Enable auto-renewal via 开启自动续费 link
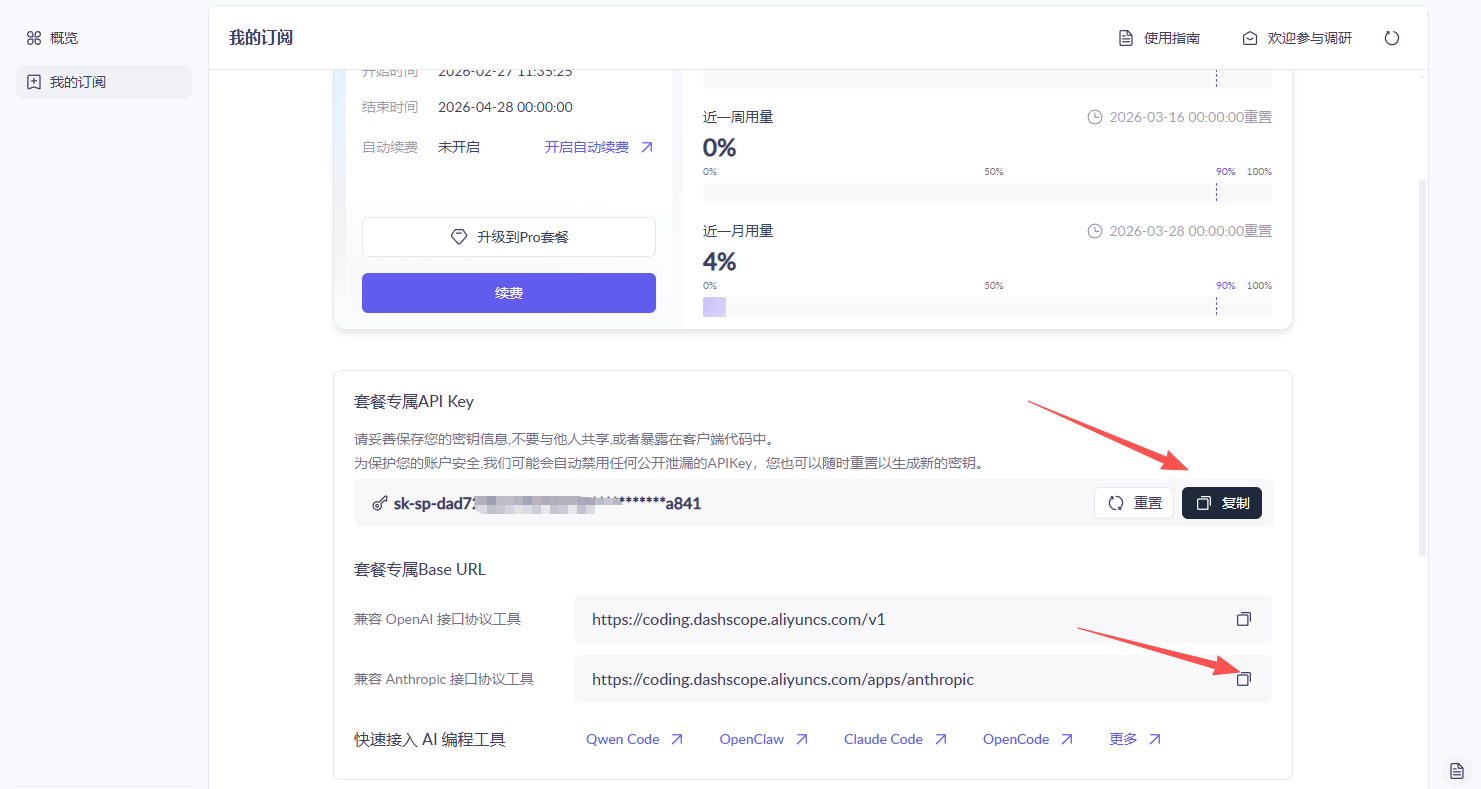 click(598, 147)
